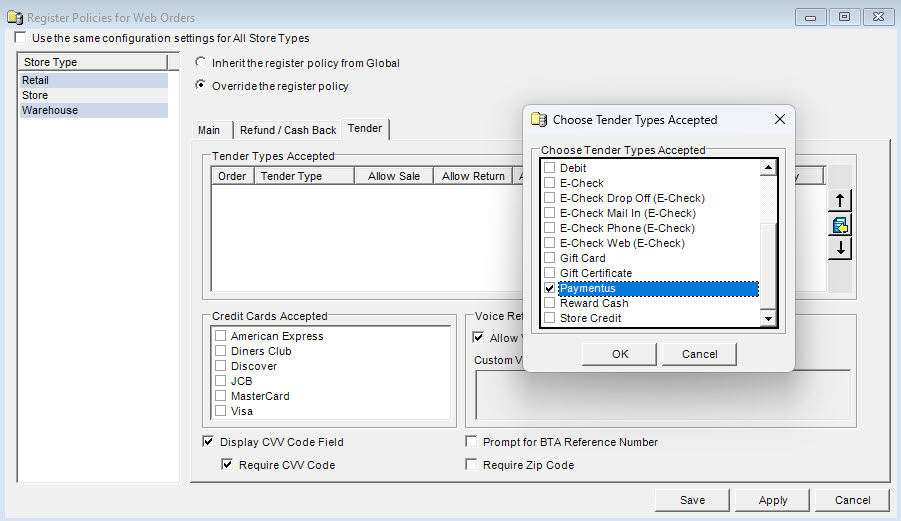This screenshot has height=521, width=901.
Task: Check Visa credit card
Action: click(x=220, y=410)
